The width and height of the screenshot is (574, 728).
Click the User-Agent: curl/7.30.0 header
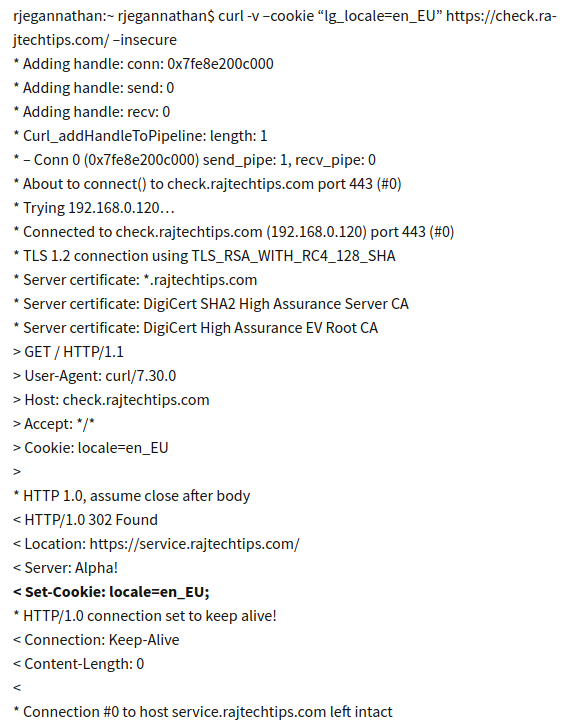click(x=95, y=376)
